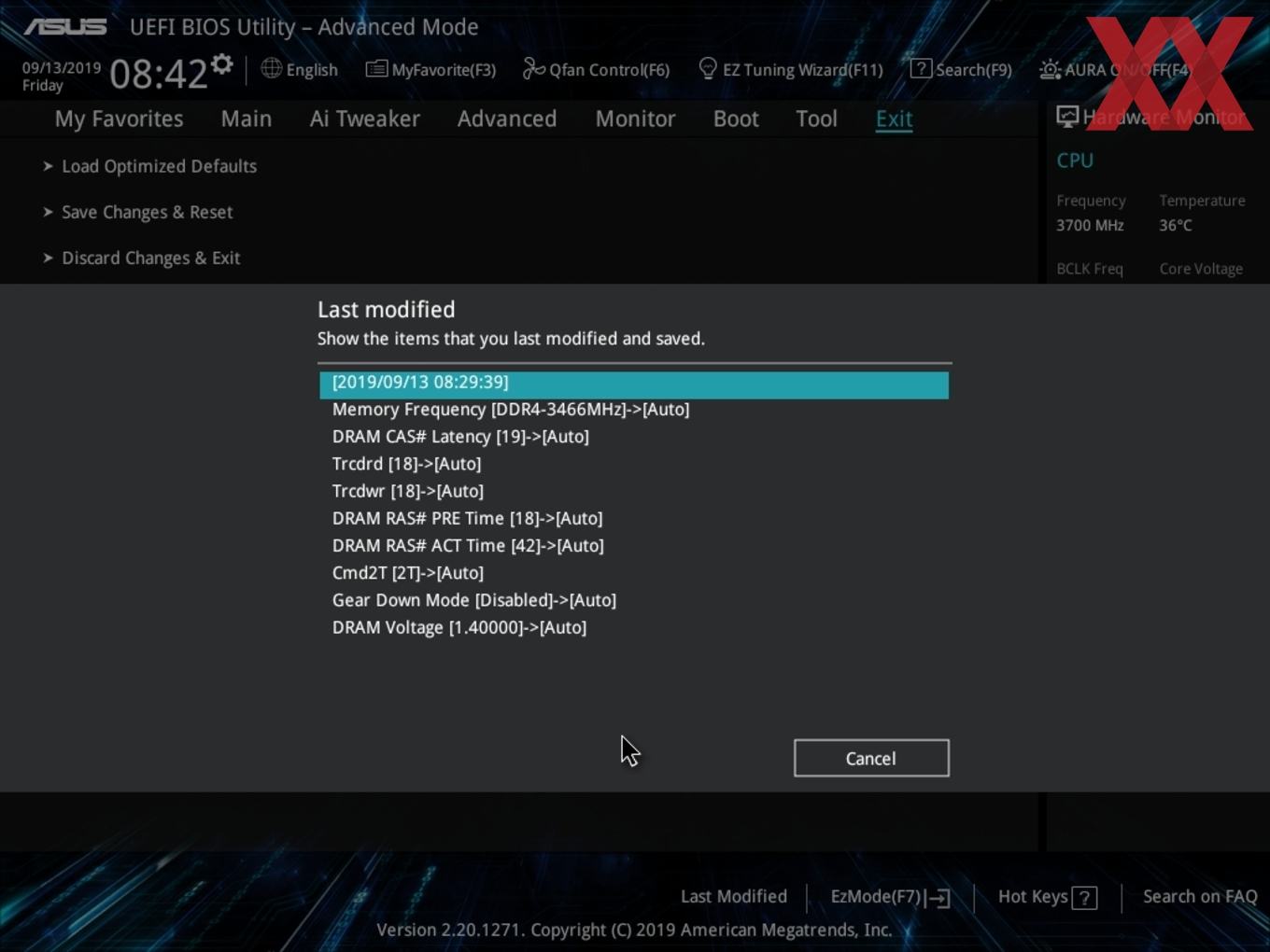Screen dimensions: 1270x952
Task: Open Search(F9) question mark icon
Action: click(921, 68)
